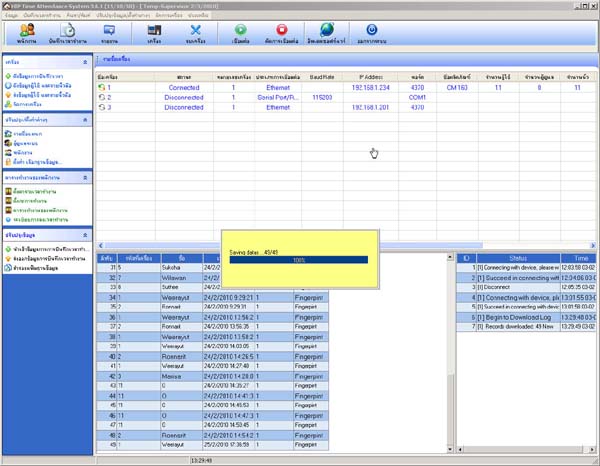
Task: Select log entry Begin to Download Log
Action: tap(526, 318)
